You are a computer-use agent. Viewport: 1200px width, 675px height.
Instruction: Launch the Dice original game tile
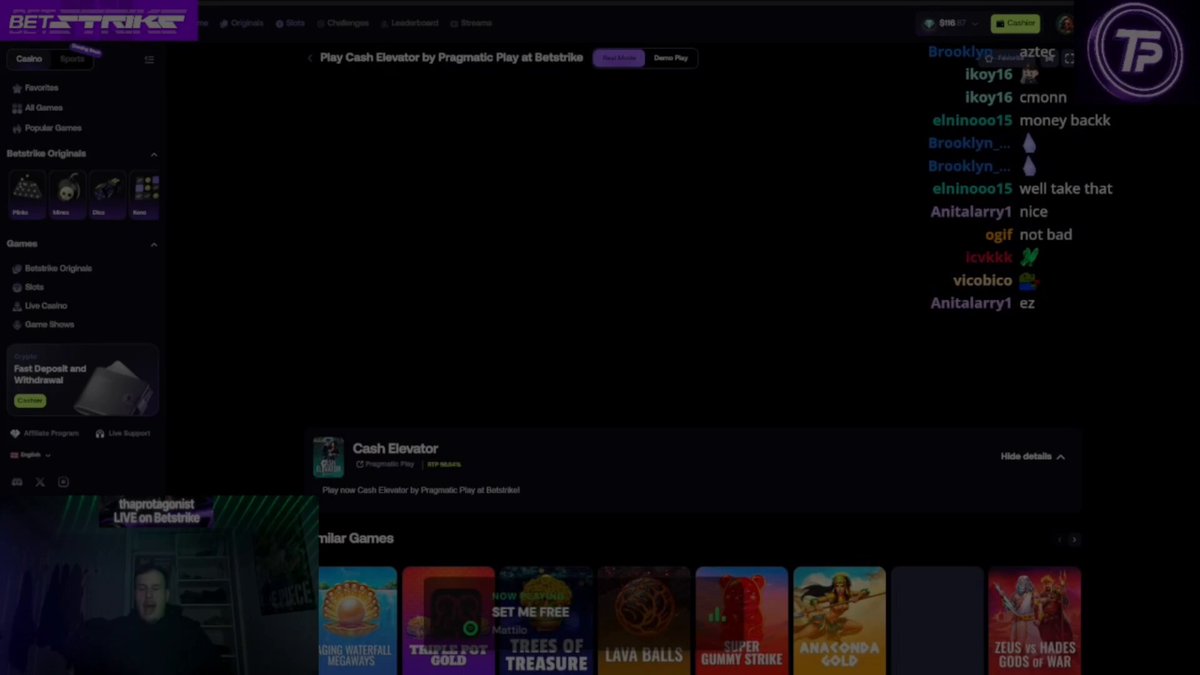coord(107,194)
